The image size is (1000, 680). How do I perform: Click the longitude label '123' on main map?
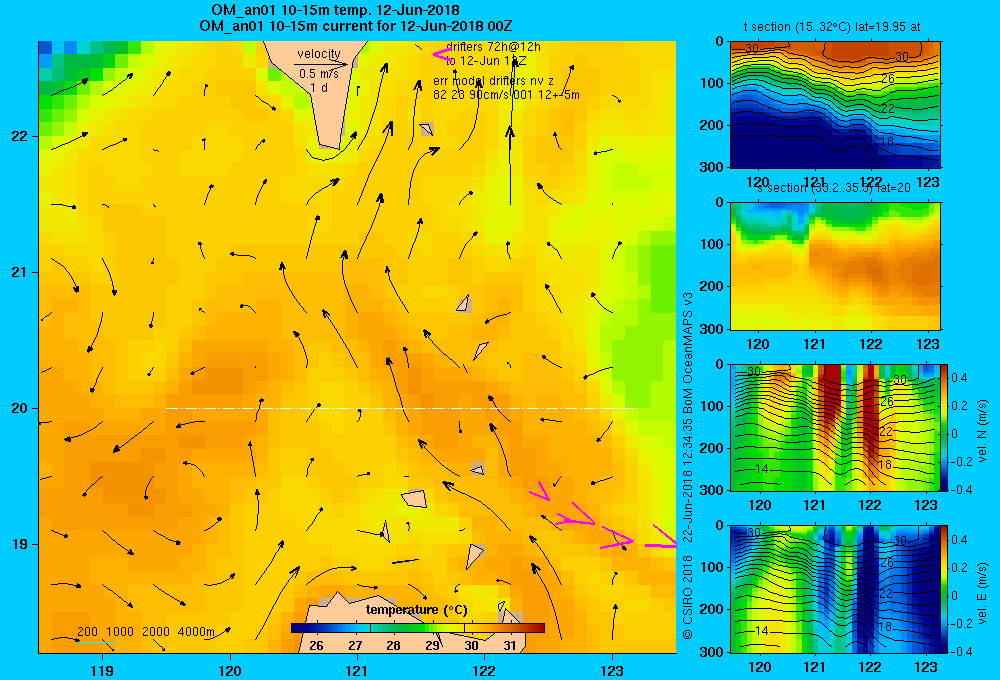point(612,670)
